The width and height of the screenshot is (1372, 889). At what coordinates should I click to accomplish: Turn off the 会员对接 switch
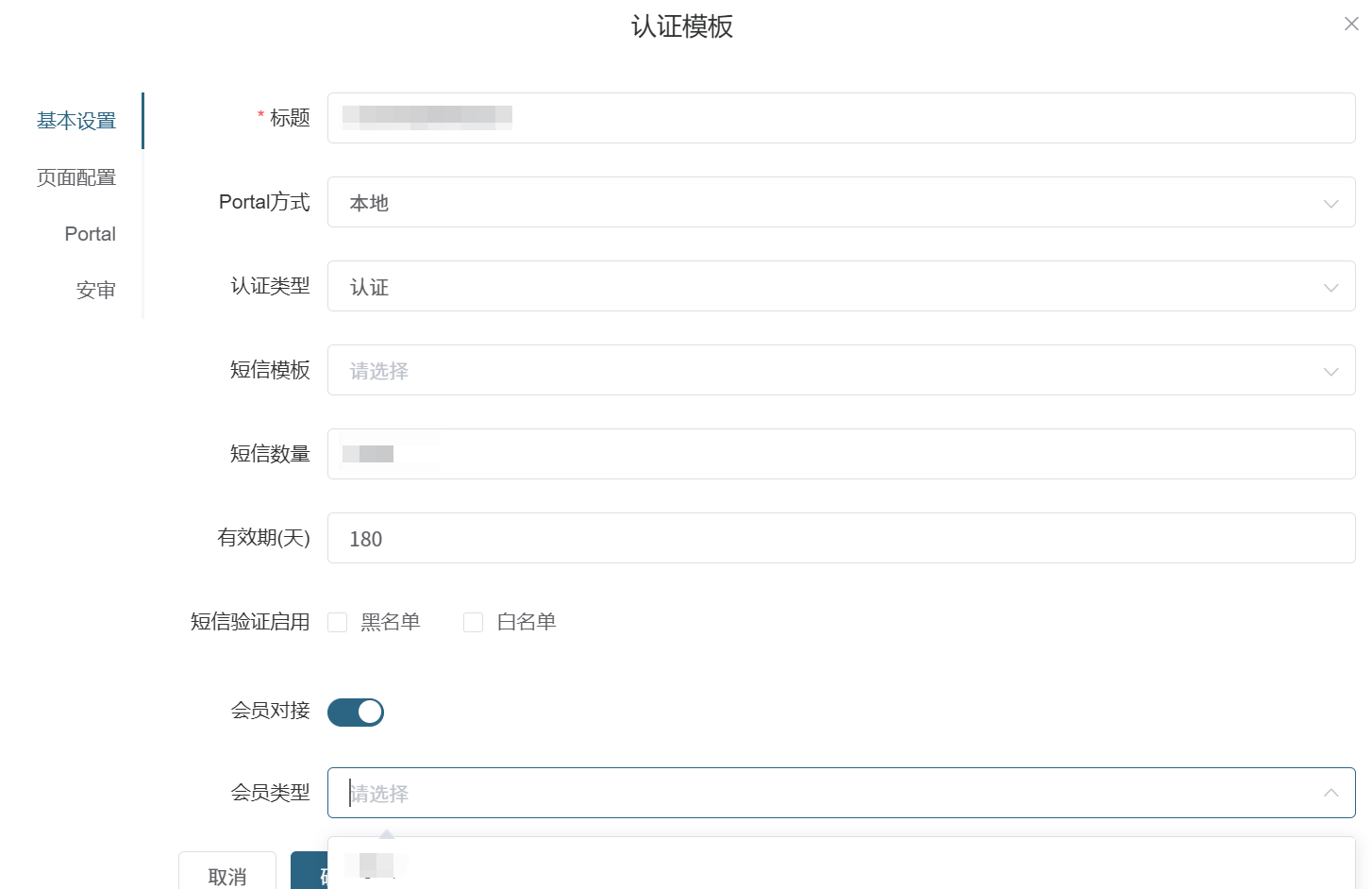click(356, 712)
